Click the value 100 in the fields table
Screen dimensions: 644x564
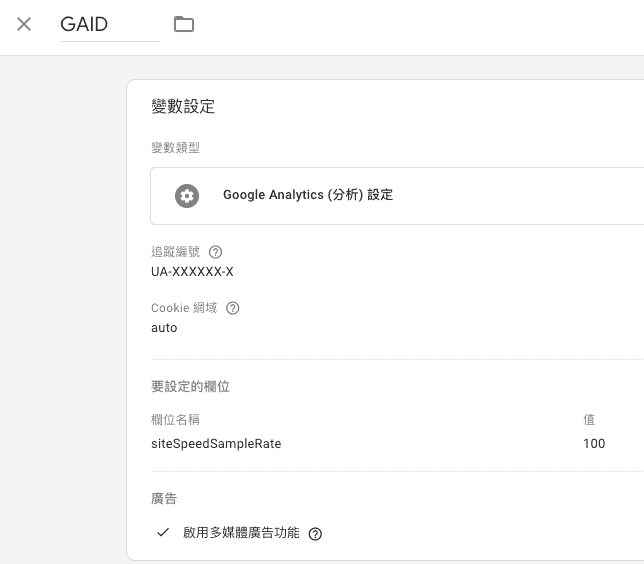(594, 444)
